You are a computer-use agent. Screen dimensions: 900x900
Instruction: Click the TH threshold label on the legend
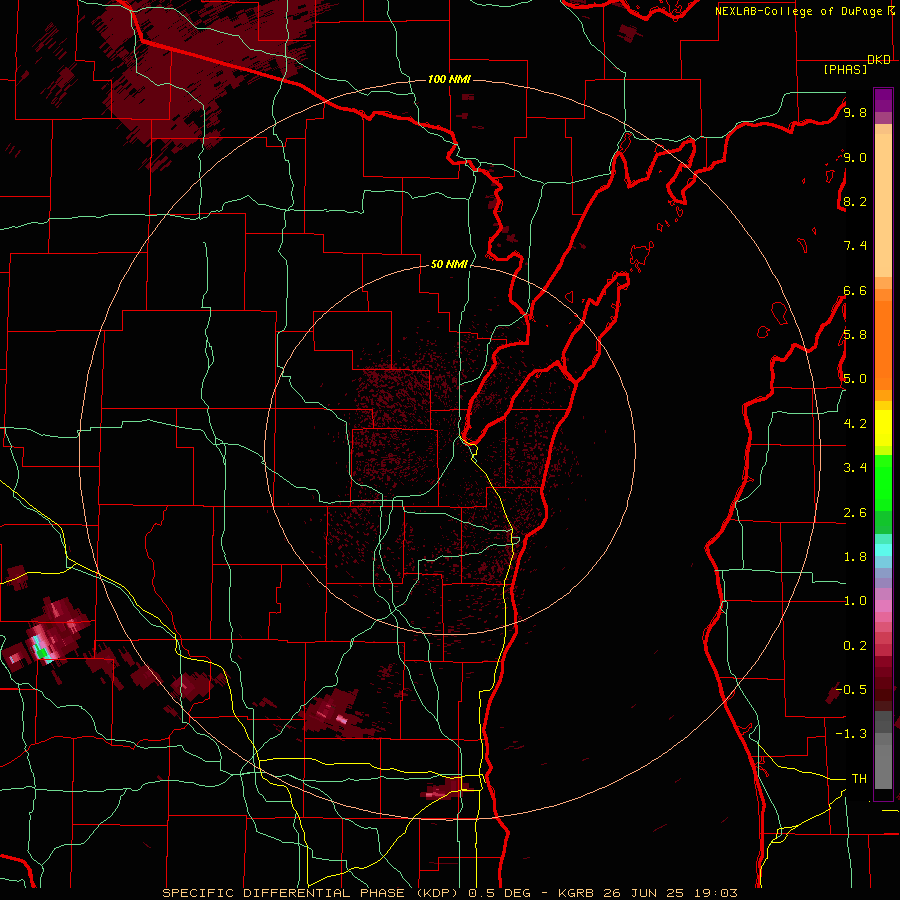point(859,779)
